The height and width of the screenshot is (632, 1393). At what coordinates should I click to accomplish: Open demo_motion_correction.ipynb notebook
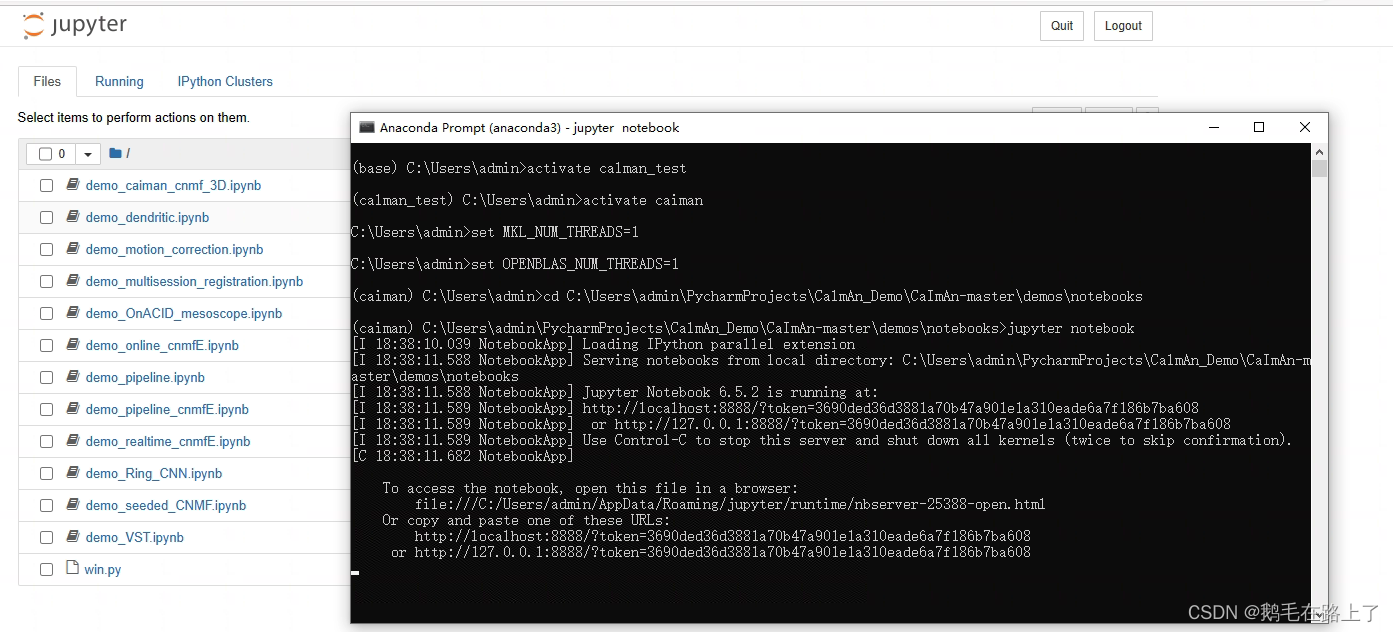click(174, 250)
